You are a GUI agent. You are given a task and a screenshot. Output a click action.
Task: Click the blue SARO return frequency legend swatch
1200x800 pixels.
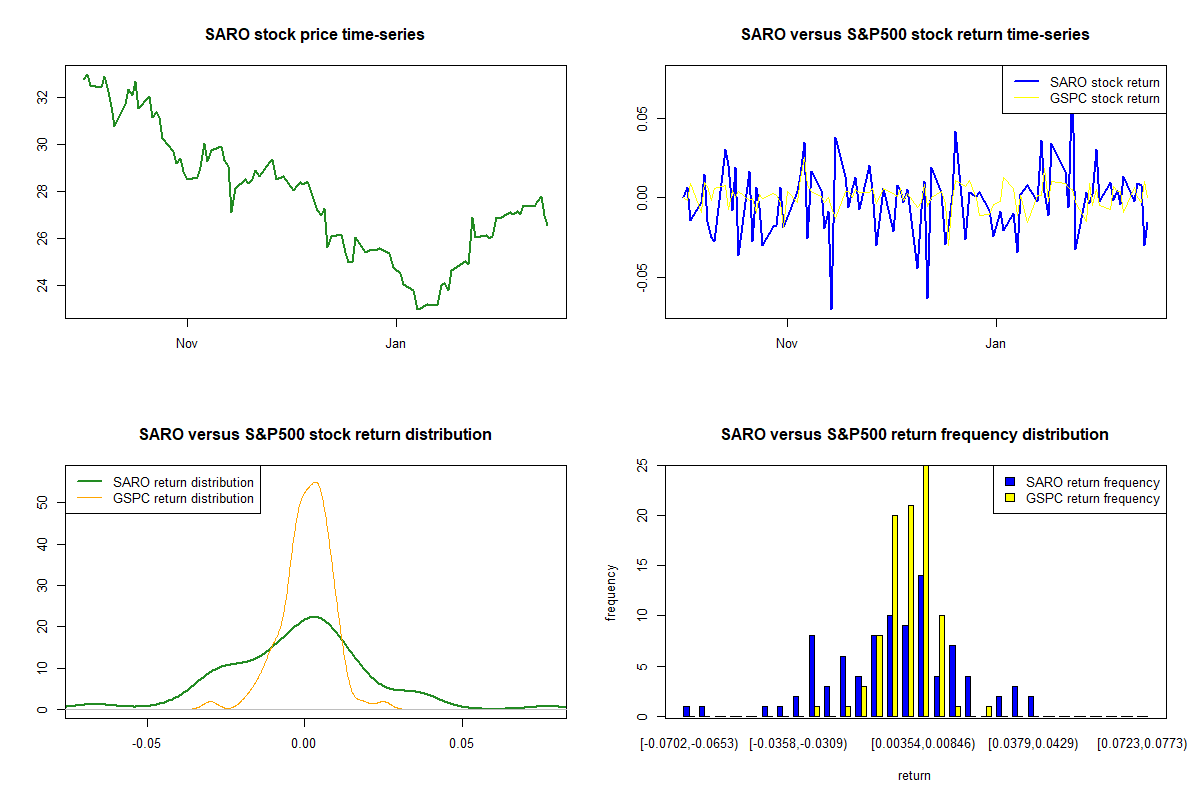pyautogui.click(x=1010, y=482)
